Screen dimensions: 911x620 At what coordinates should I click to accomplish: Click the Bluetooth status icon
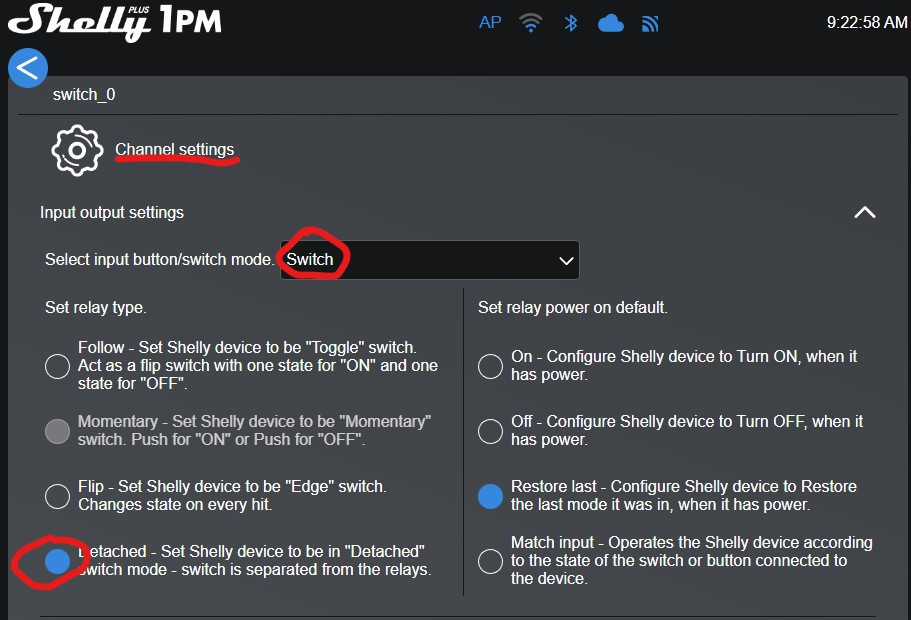coord(571,23)
